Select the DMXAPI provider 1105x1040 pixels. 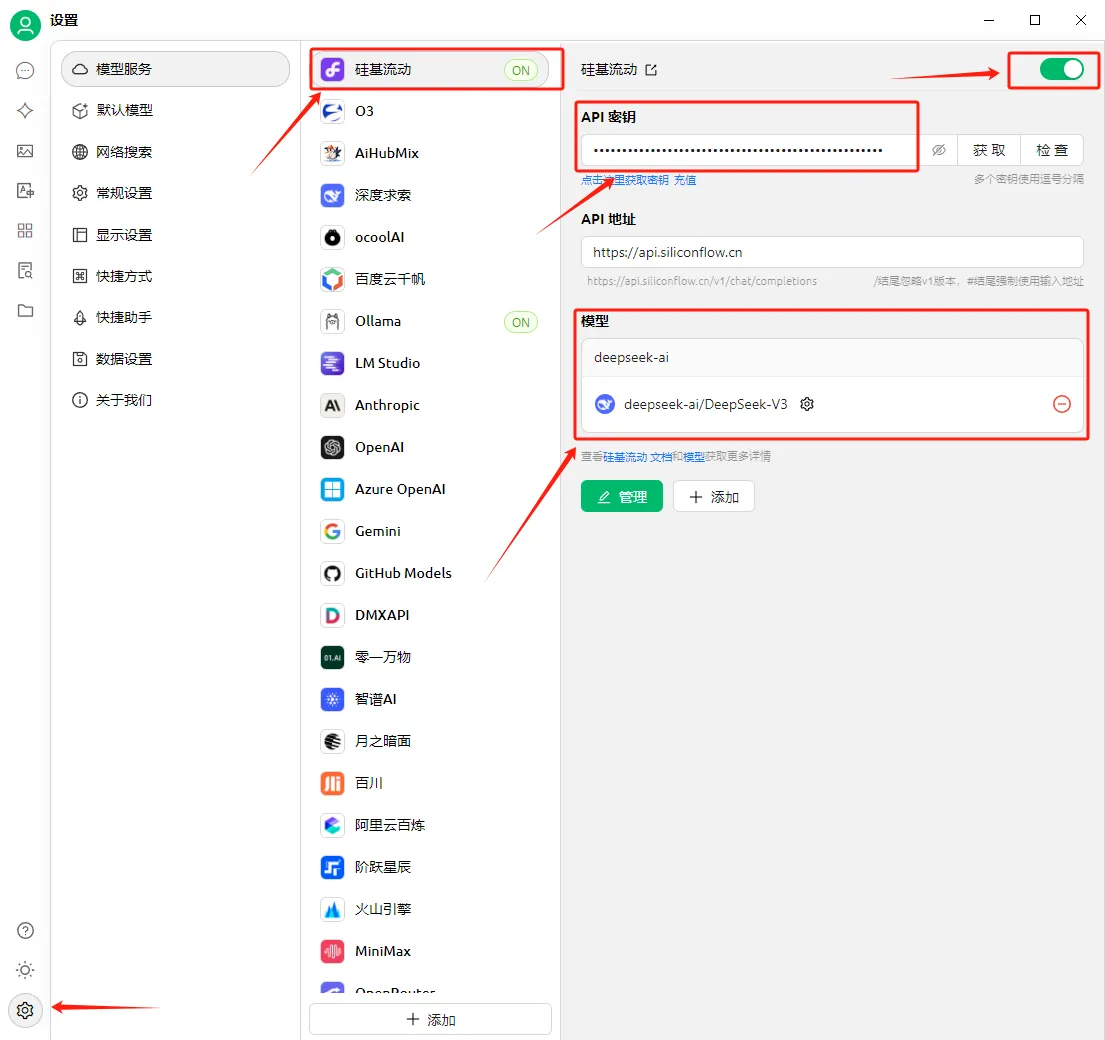431,615
